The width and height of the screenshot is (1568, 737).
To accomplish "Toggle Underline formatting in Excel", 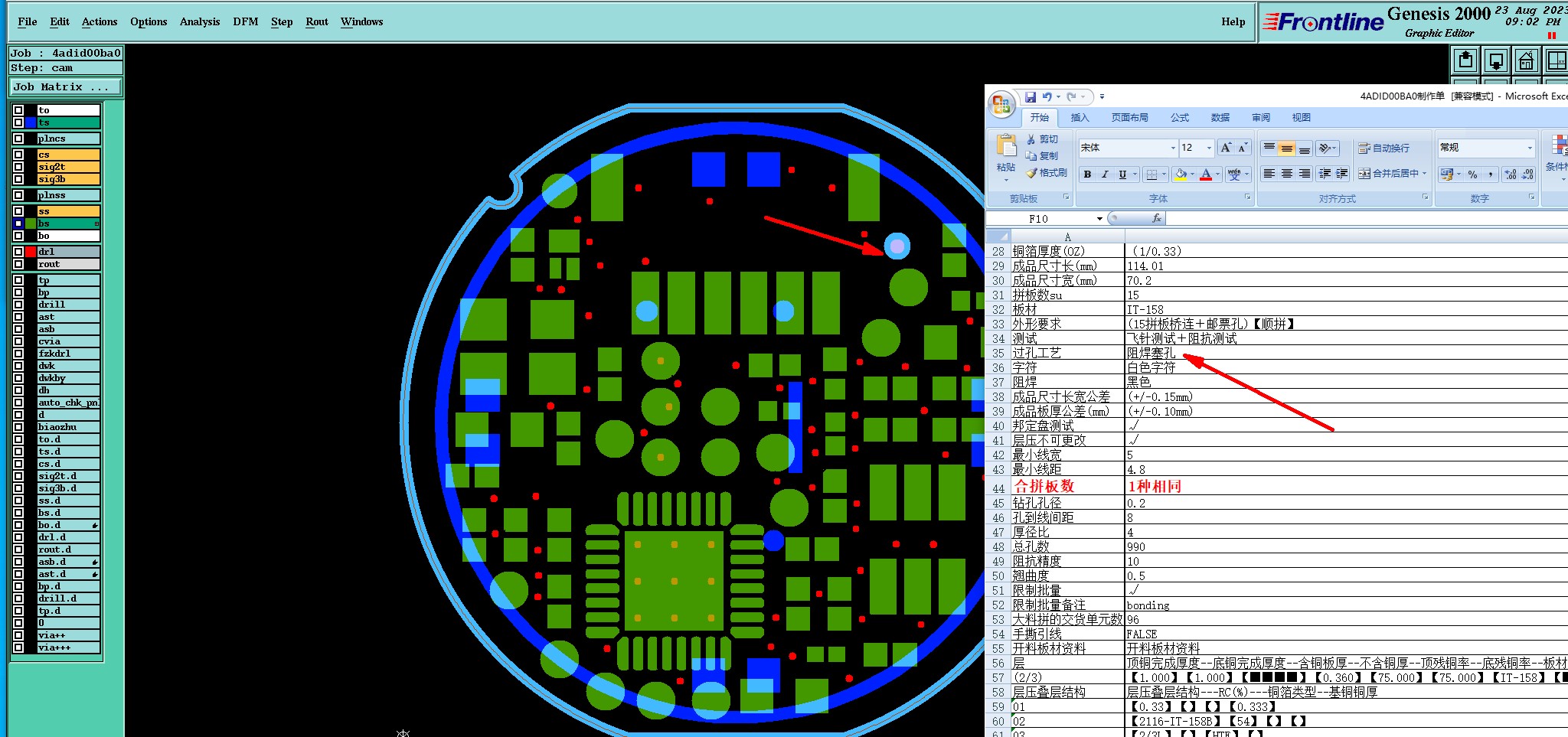I will click(x=1122, y=174).
